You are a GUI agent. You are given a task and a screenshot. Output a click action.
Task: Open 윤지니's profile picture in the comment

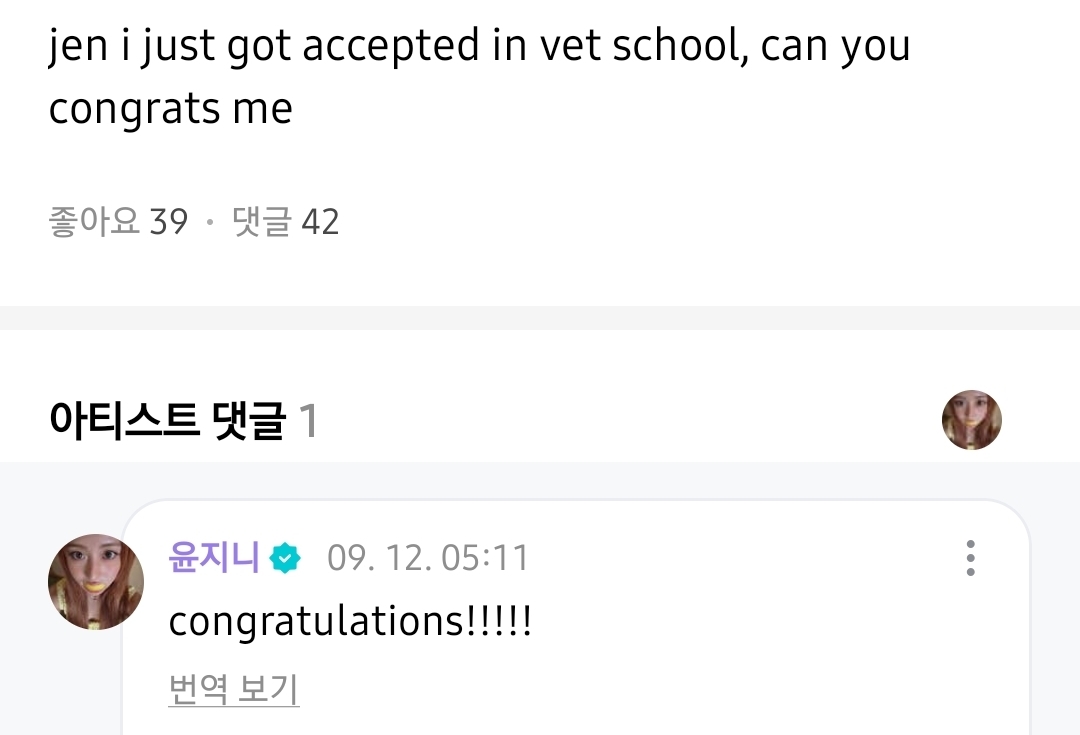[96, 581]
